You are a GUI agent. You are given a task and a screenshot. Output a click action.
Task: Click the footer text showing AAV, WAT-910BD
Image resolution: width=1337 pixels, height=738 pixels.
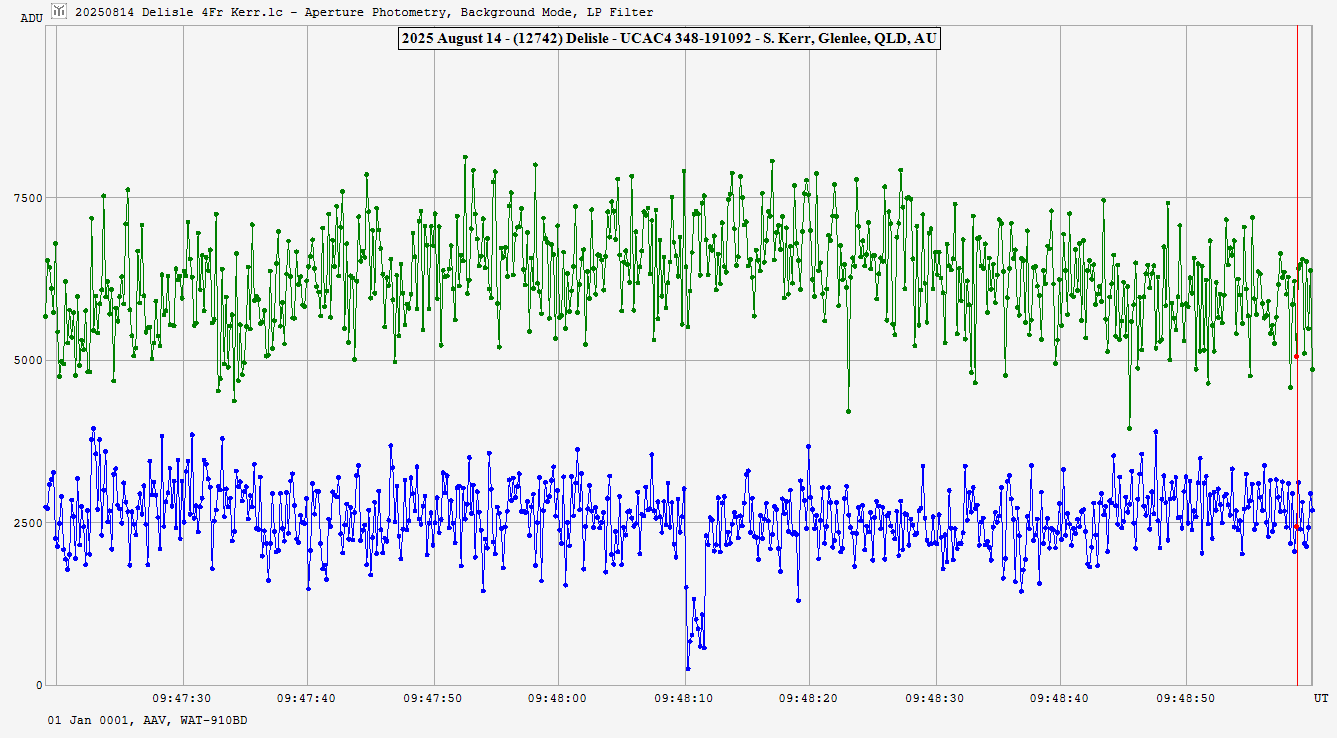(x=147, y=720)
